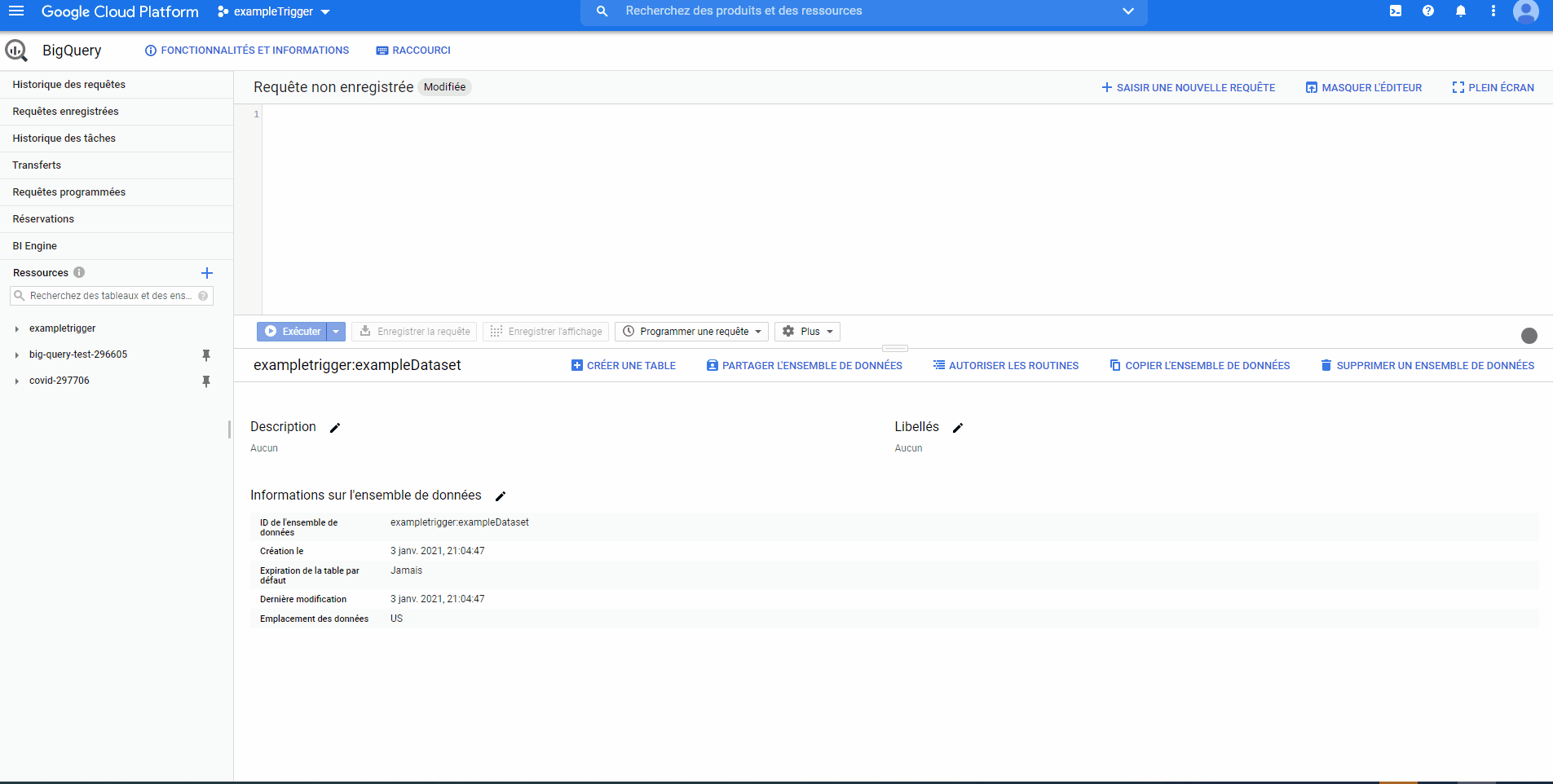Click Autoriser les routines
The height and width of the screenshot is (784, 1553).
tap(1006, 366)
